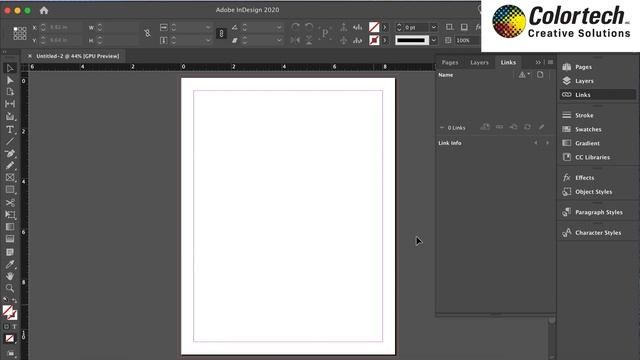Click the Home icon in title bar
Image resolution: width=640 pixels, height=360 pixels.
click(x=44, y=10)
